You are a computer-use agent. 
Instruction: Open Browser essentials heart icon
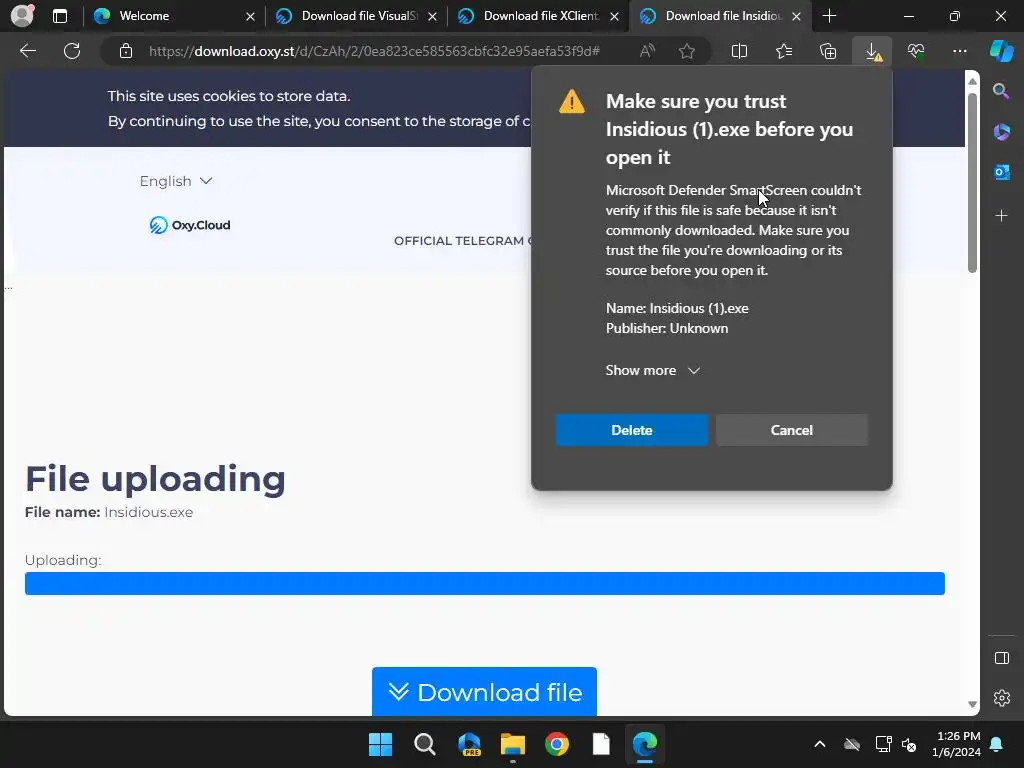[x=916, y=51]
